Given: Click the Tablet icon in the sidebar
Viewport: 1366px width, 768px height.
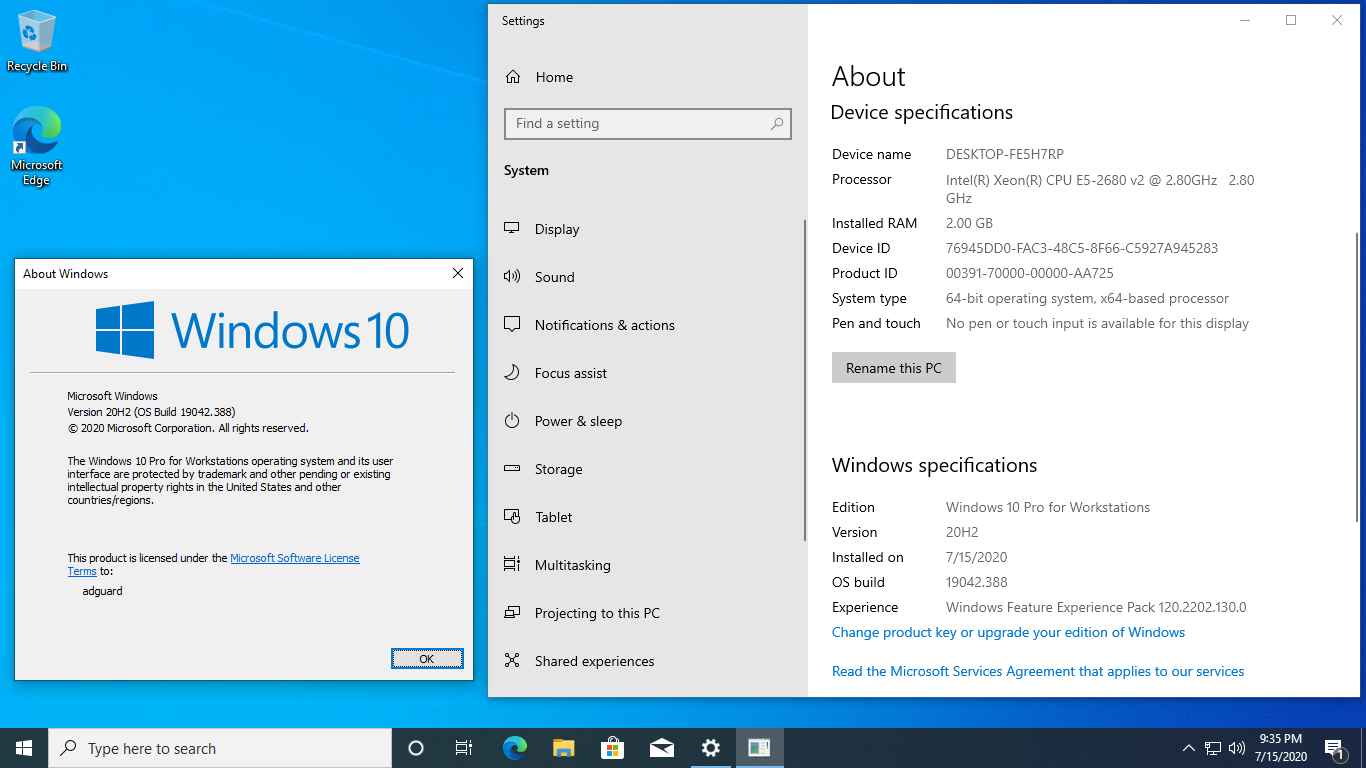Looking at the screenshot, I should click(x=512, y=517).
